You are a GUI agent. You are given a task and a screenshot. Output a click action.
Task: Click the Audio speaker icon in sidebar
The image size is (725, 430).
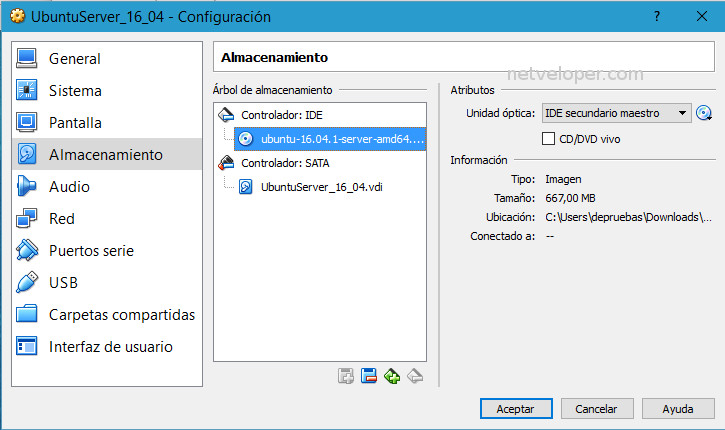26,186
